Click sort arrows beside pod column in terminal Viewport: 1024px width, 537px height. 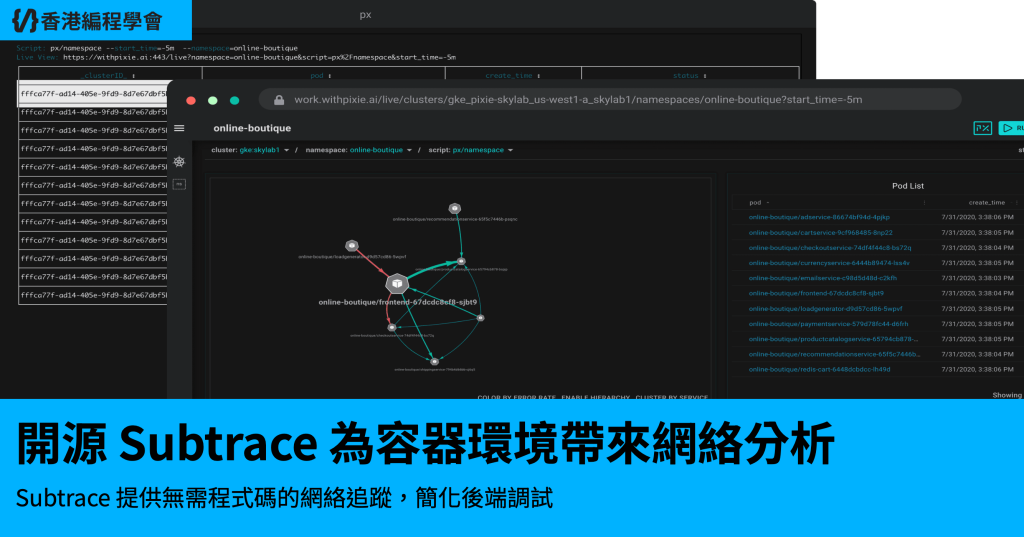[x=330, y=76]
